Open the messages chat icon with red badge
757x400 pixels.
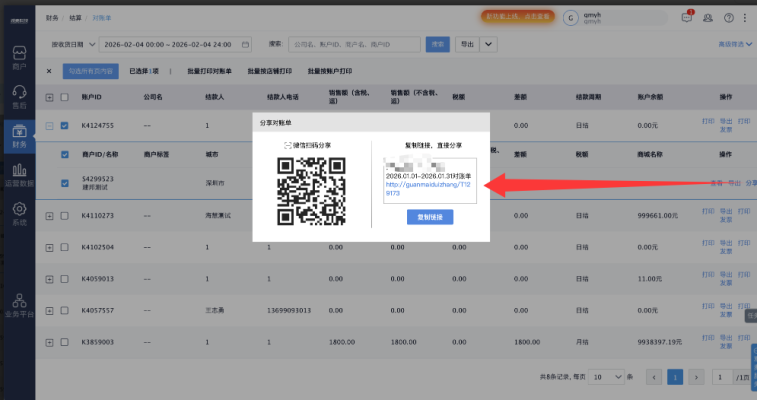[x=687, y=17]
